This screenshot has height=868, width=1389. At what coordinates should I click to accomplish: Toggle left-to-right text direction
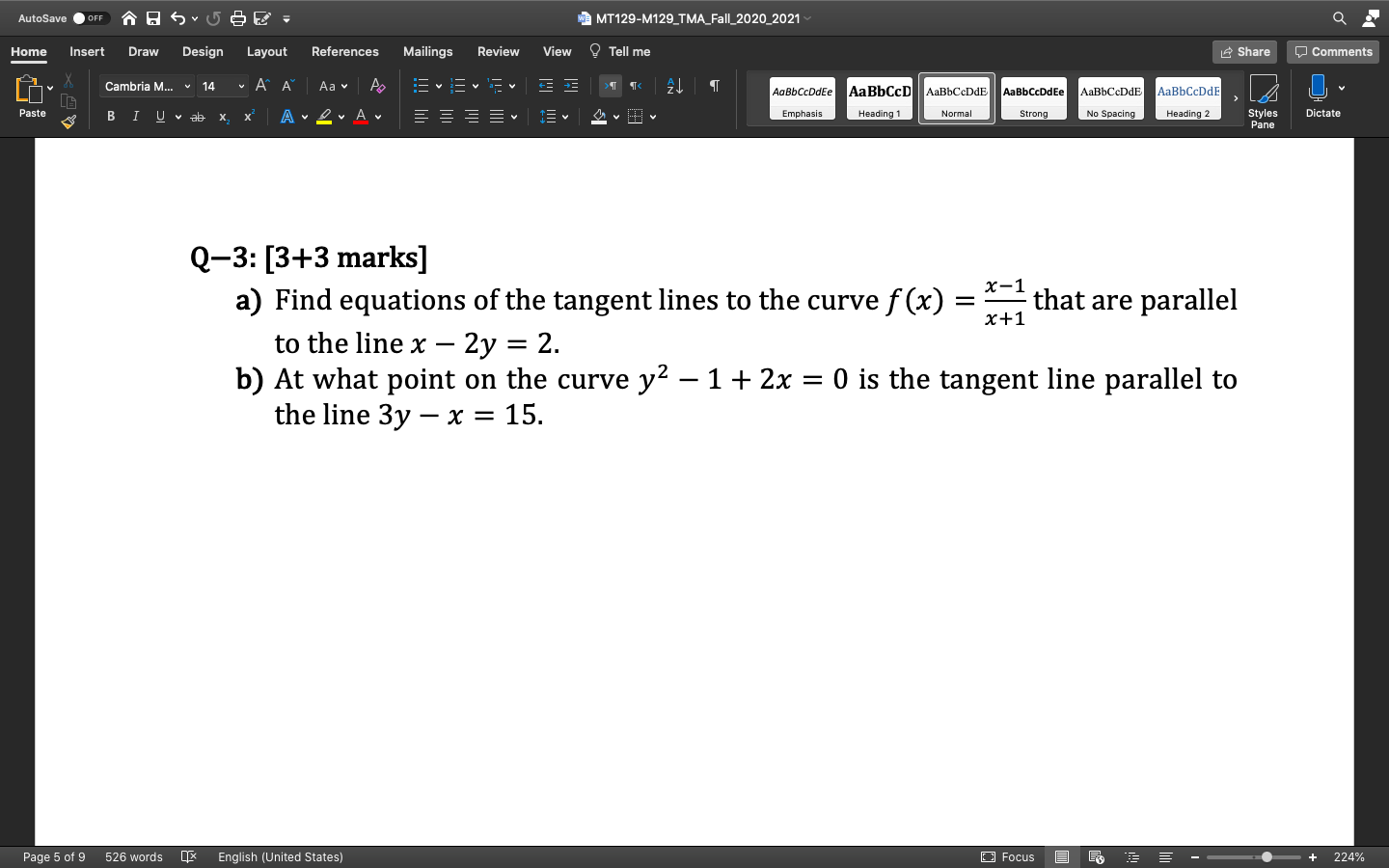pyautogui.click(x=611, y=86)
